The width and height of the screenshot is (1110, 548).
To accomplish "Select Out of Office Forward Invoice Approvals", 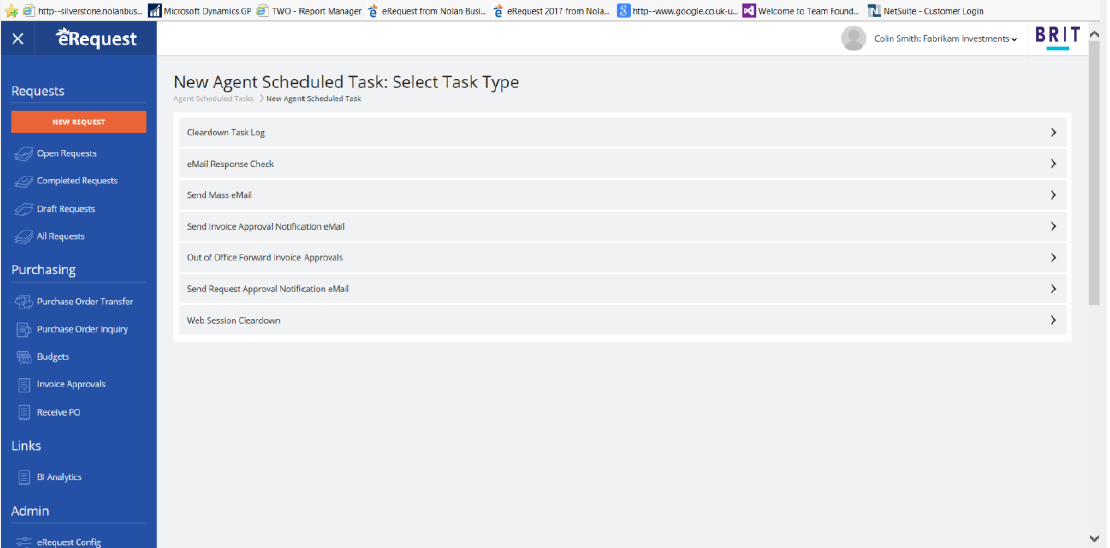I will (264, 258).
